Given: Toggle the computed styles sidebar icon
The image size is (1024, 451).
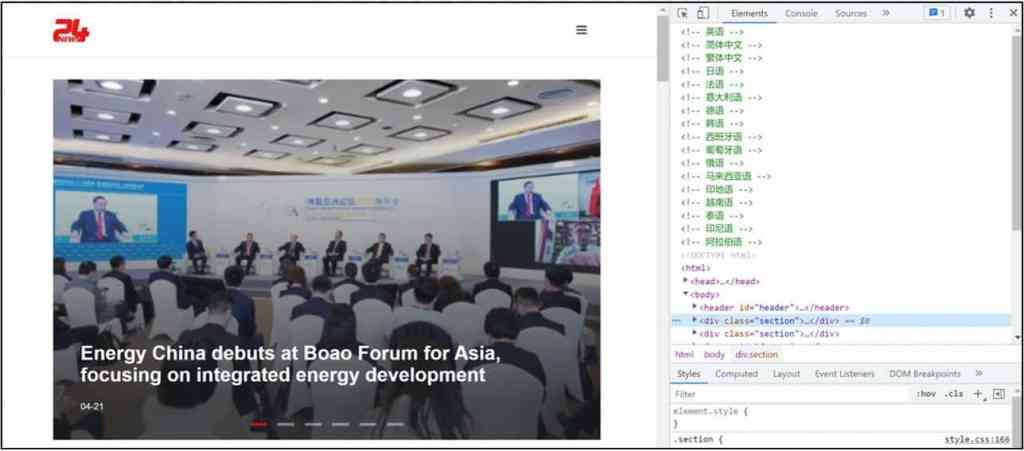Looking at the screenshot, I should click(x=998, y=394).
